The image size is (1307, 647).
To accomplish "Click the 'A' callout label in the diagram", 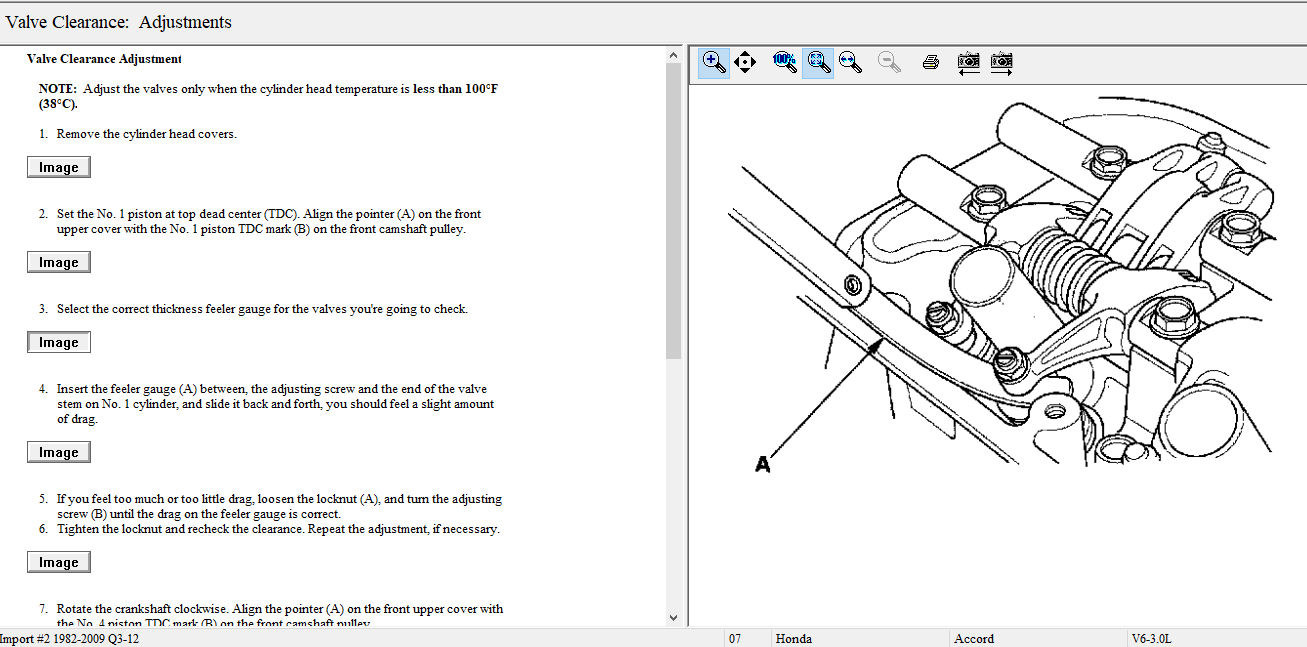I will [763, 464].
